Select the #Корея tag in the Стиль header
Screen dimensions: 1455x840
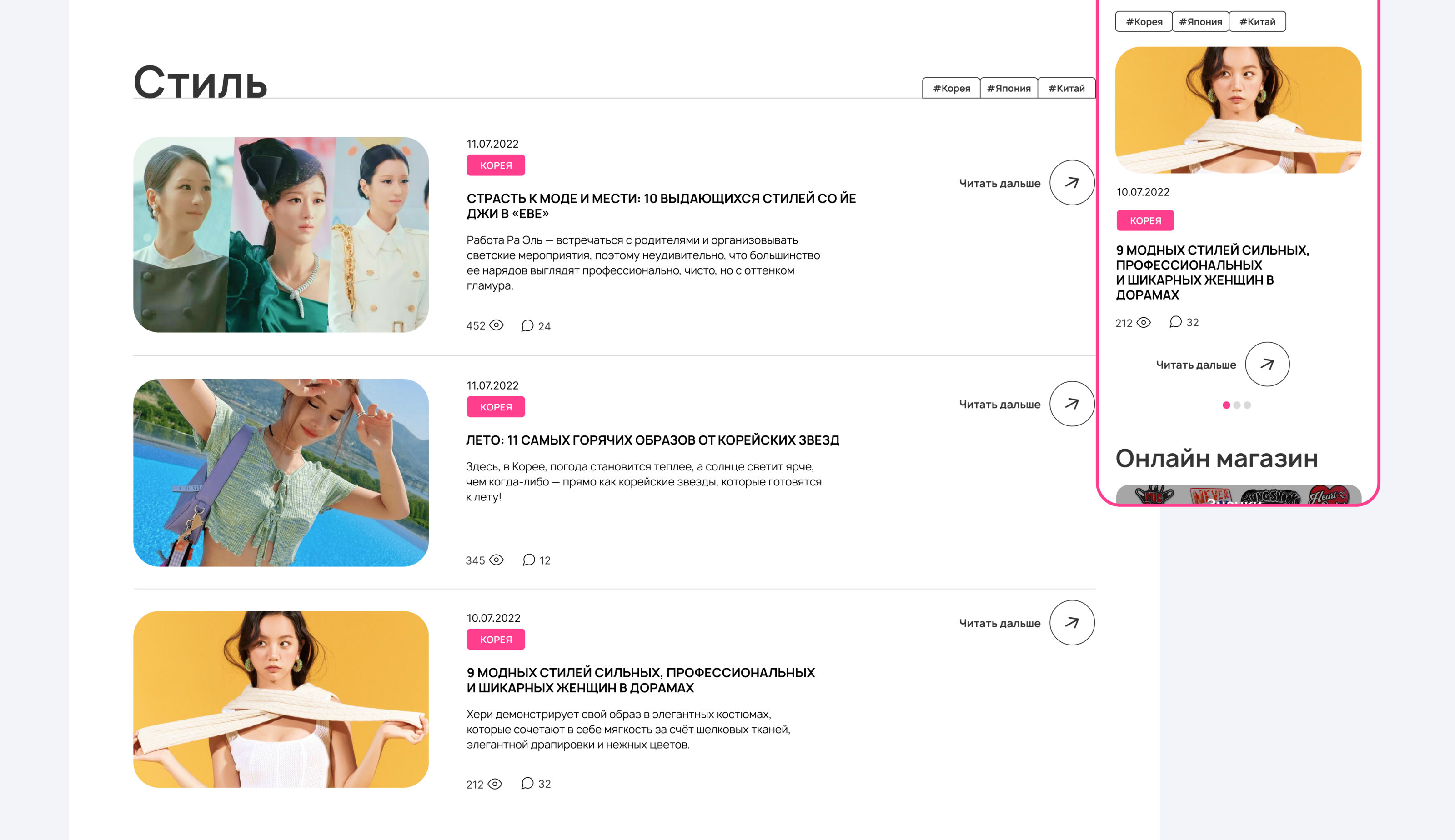[x=951, y=88]
